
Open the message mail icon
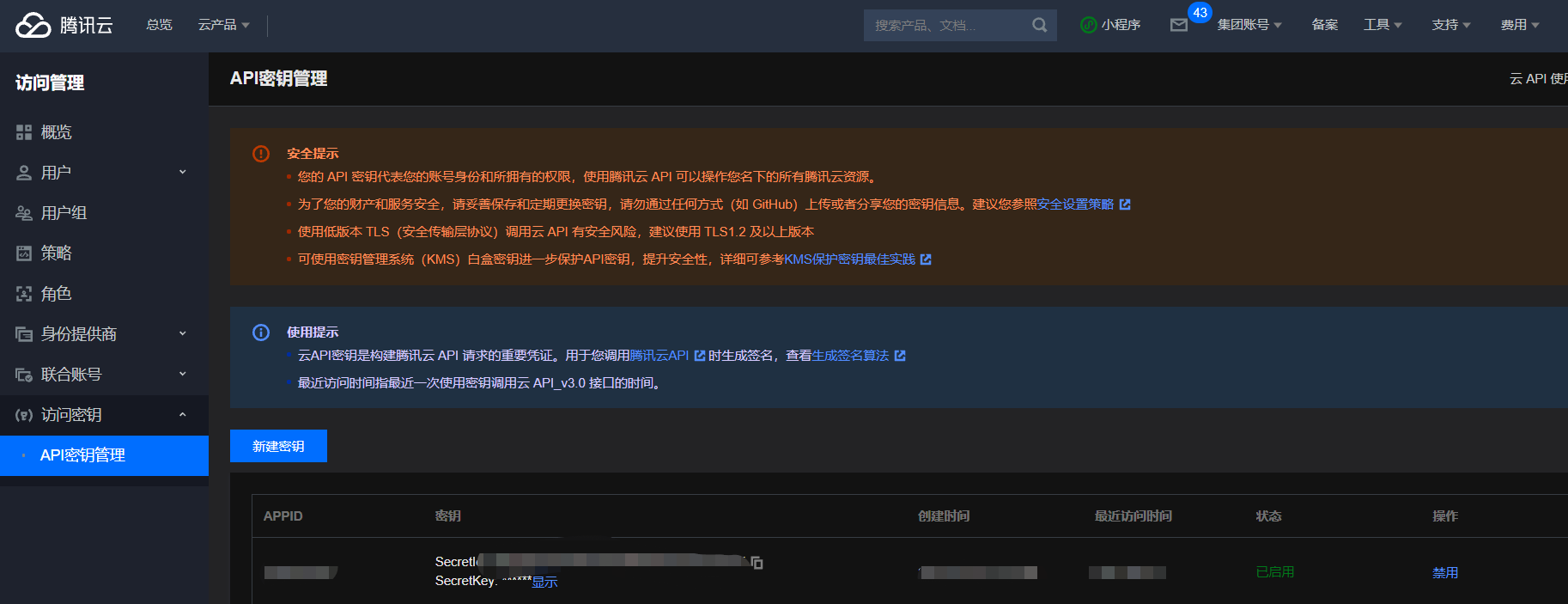point(1179,25)
